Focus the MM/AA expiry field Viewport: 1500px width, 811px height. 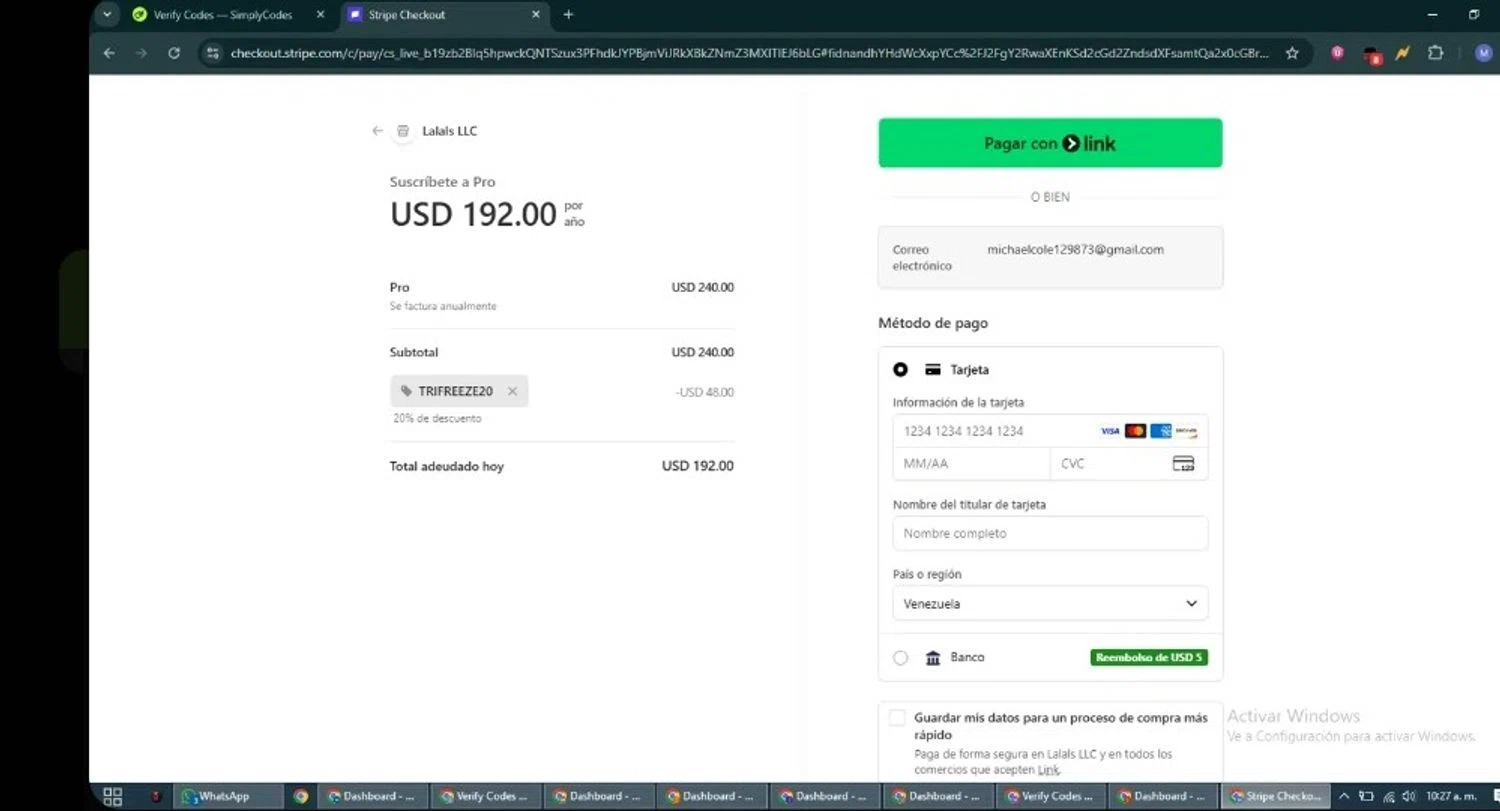pyautogui.click(x=971, y=464)
